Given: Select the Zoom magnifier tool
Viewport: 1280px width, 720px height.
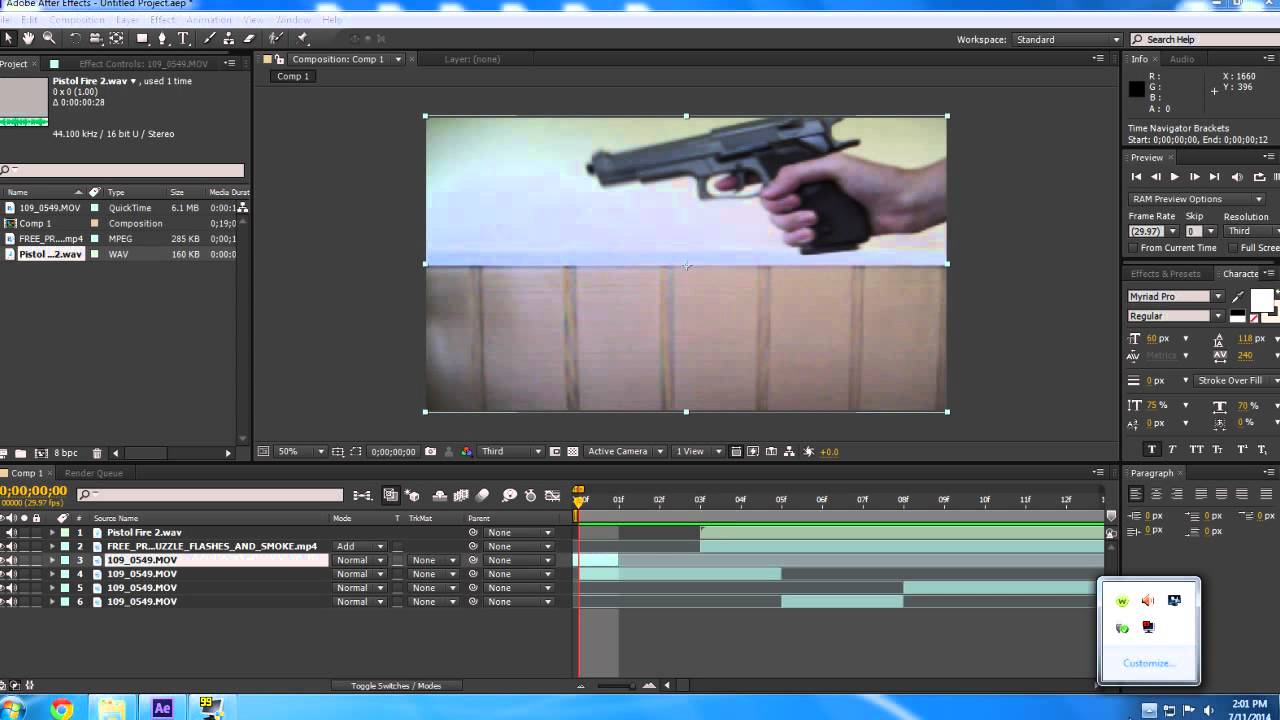Looking at the screenshot, I should (x=48, y=38).
